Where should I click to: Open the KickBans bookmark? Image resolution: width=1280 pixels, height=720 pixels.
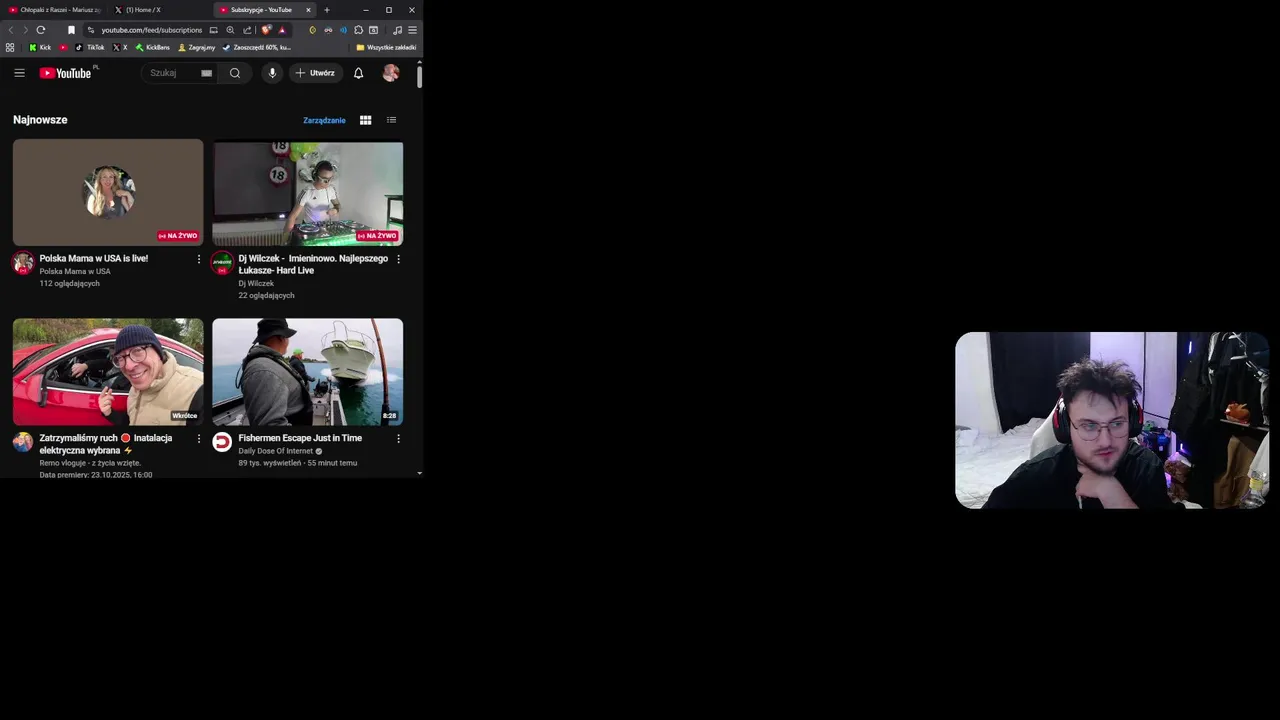pyautogui.click(x=153, y=47)
